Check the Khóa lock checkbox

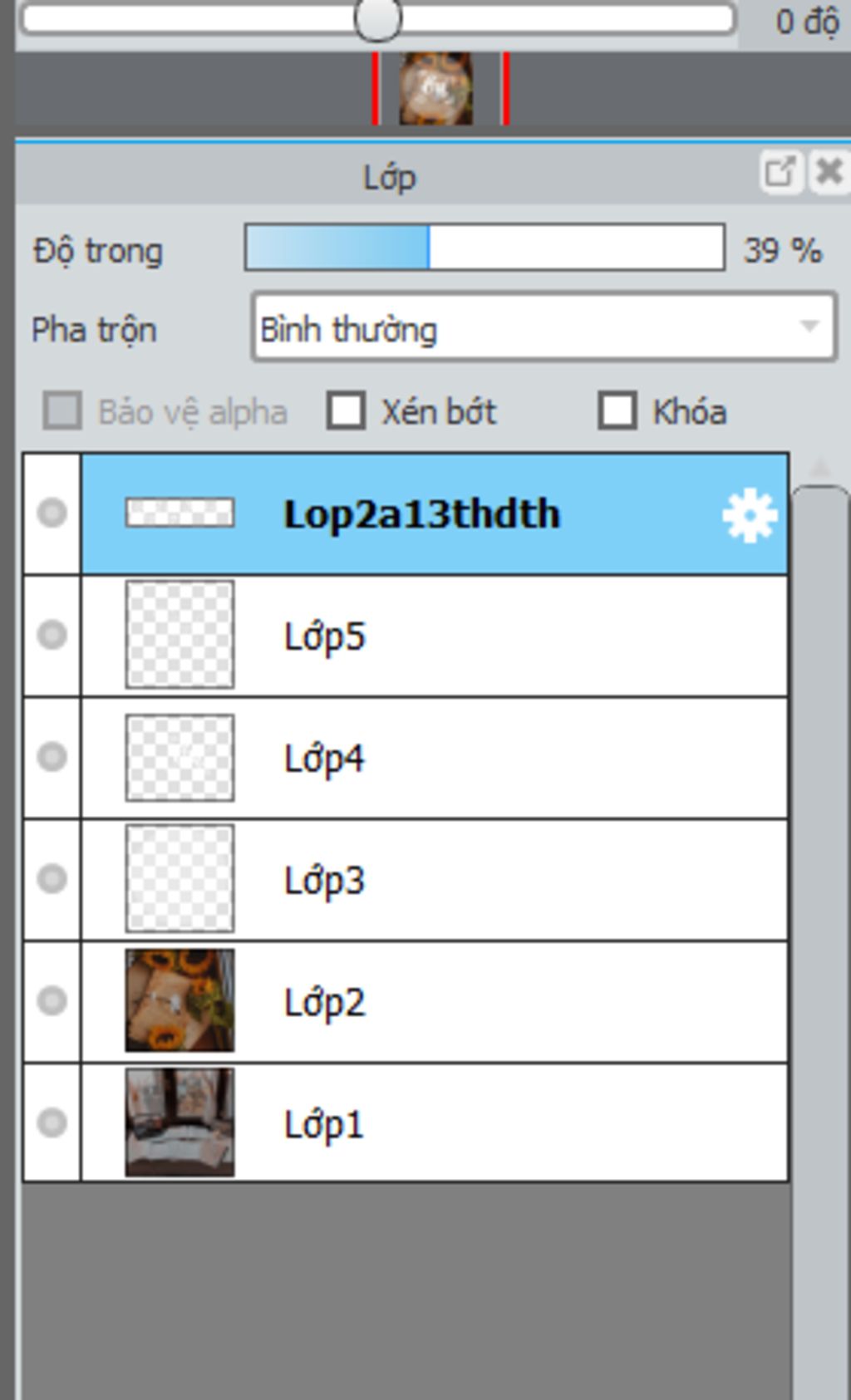[x=617, y=410]
